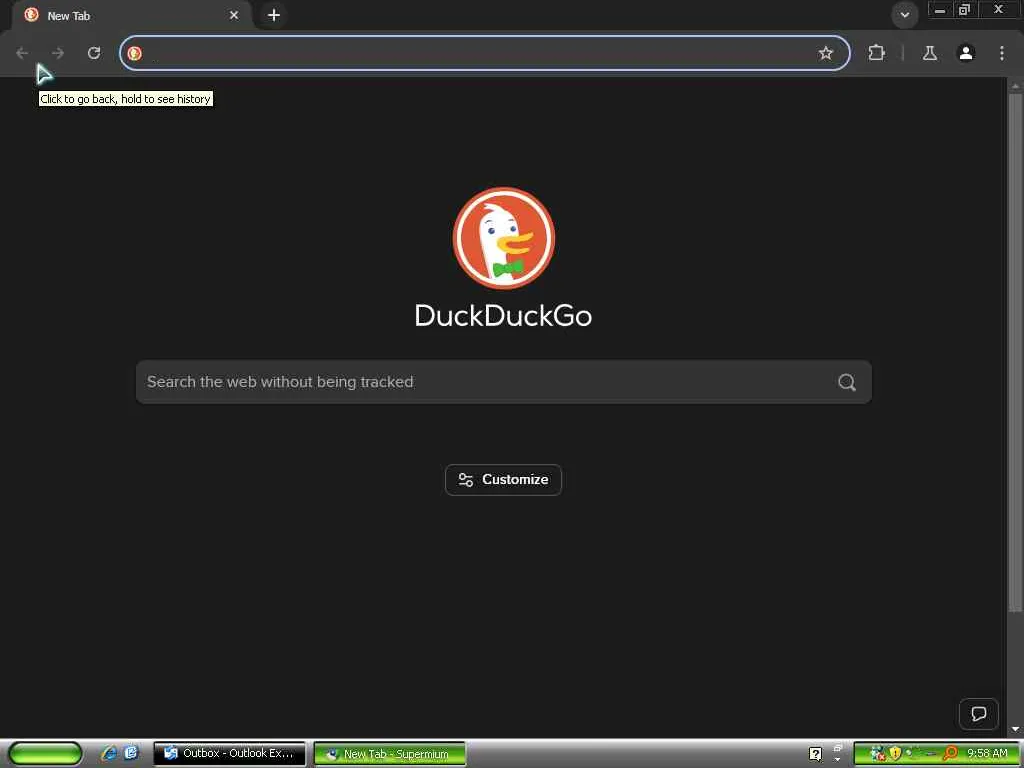The height and width of the screenshot is (768, 1024).
Task: Bookmark this tab with the star icon
Action: point(825,53)
